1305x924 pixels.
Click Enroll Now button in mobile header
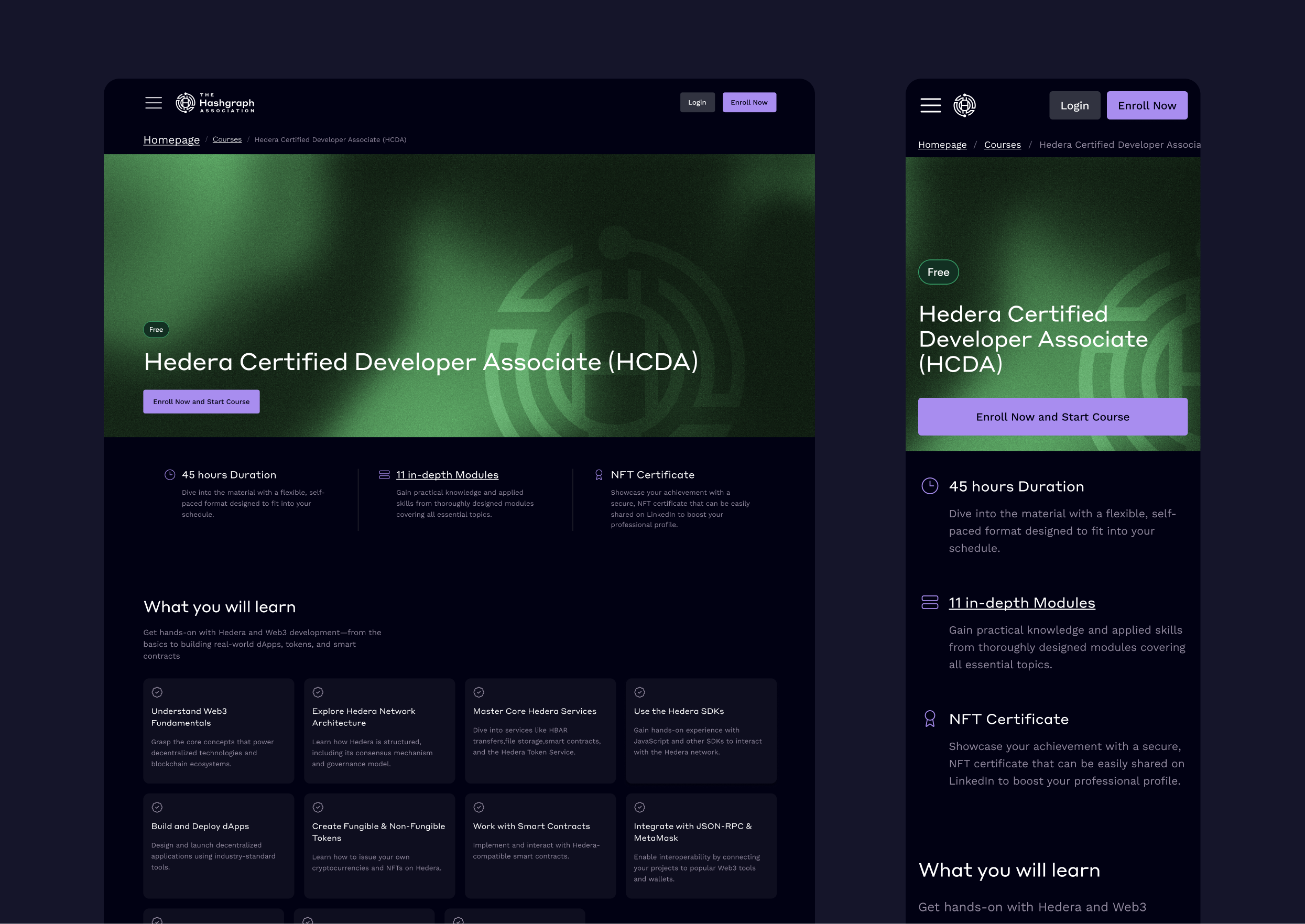[1147, 105]
